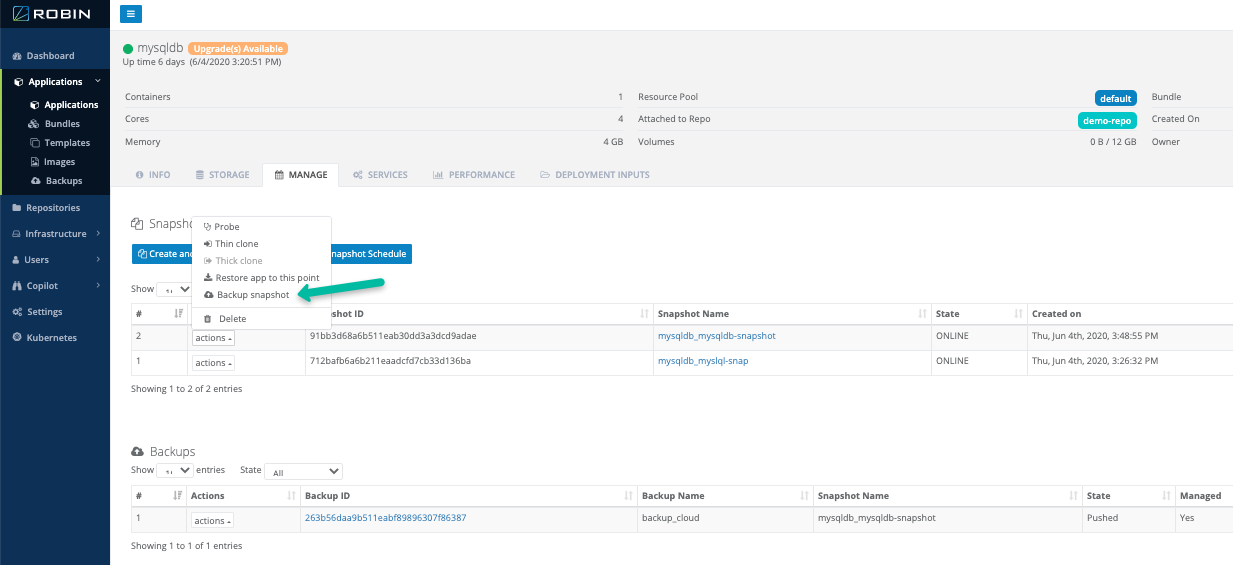Open Images in the sidebar

pyautogui.click(x=59, y=162)
